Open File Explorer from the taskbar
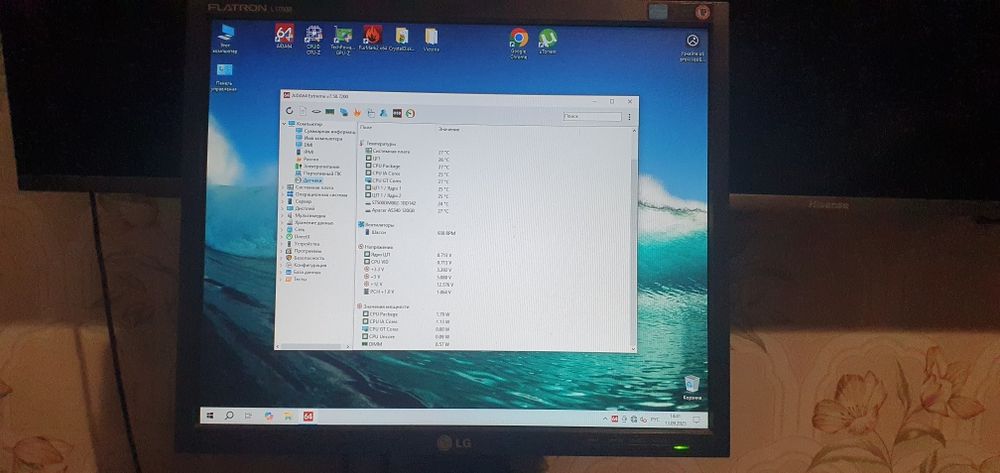 [288, 416]
